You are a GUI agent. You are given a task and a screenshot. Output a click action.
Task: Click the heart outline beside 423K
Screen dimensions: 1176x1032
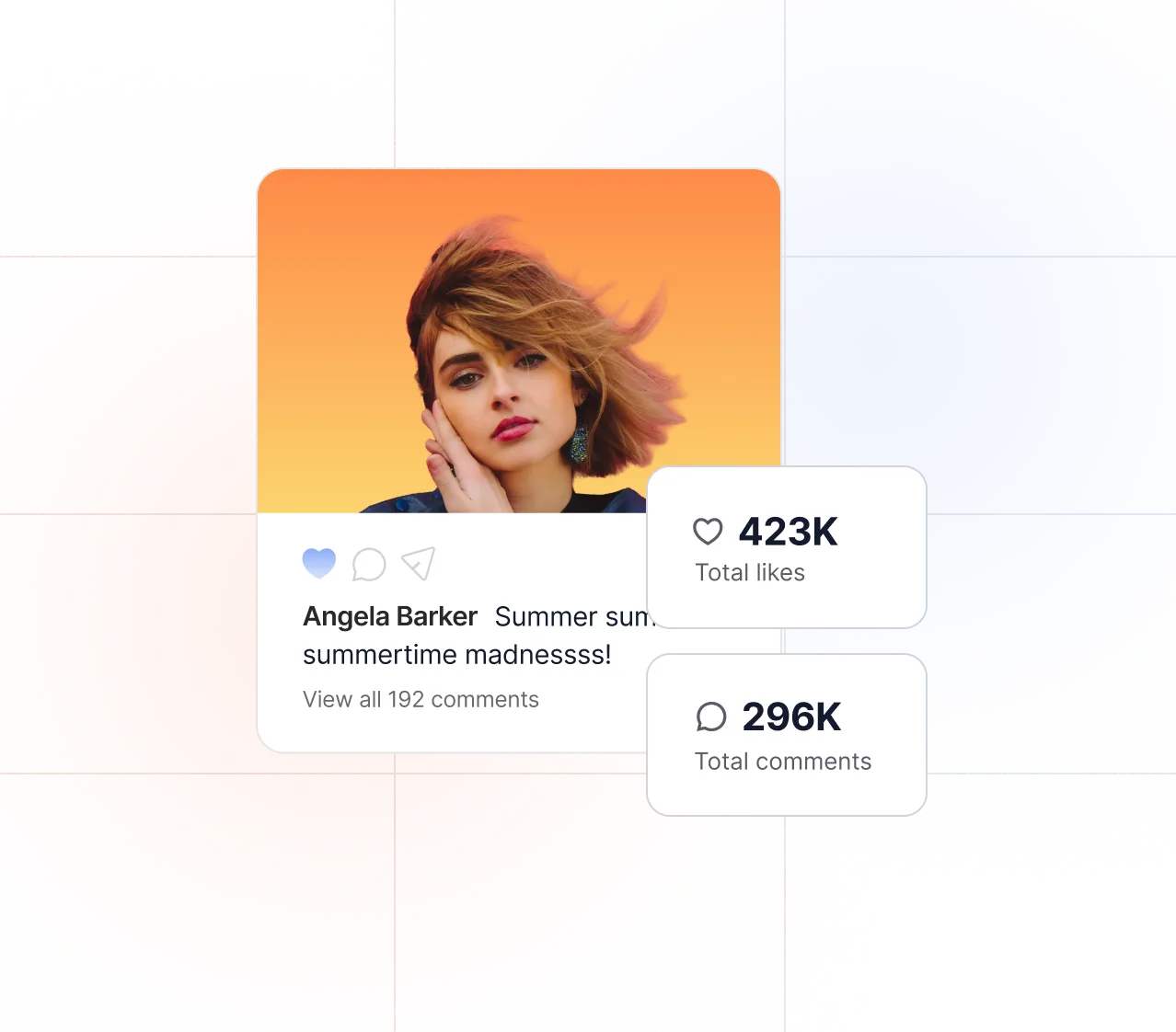click(708, 531)
